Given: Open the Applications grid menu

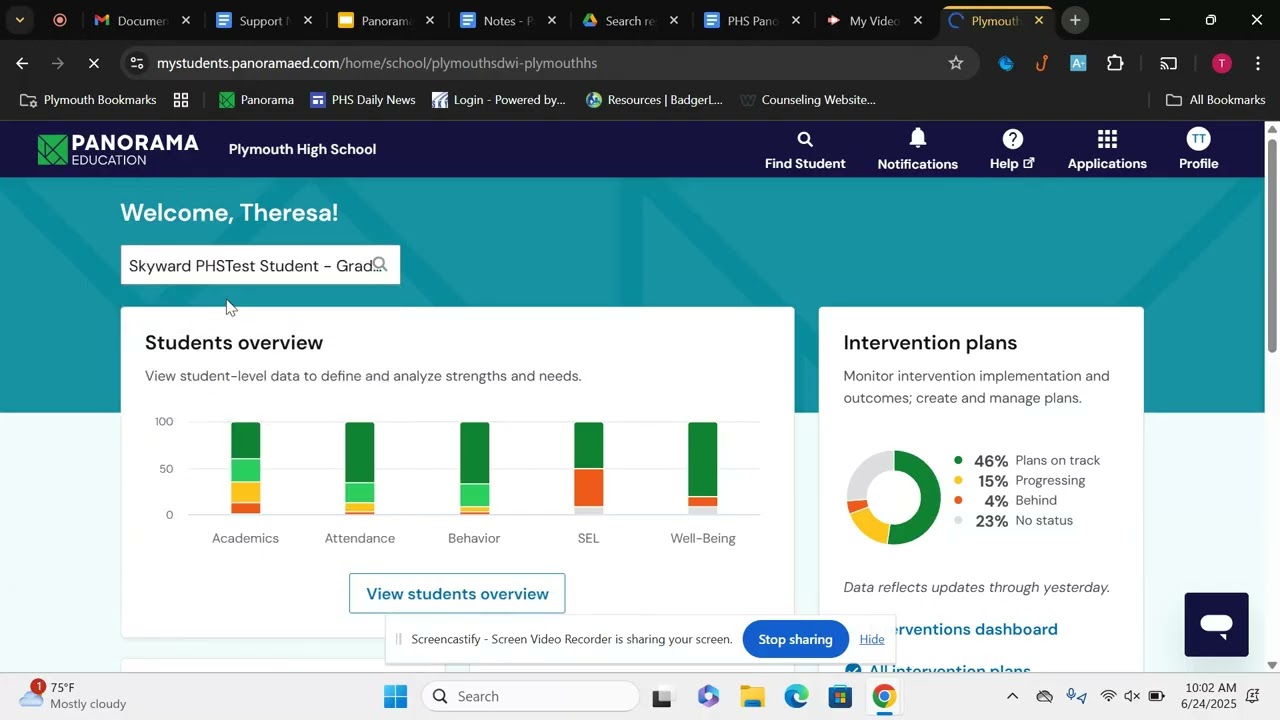Looking at the screenshot, I should tap(1107, 150).
